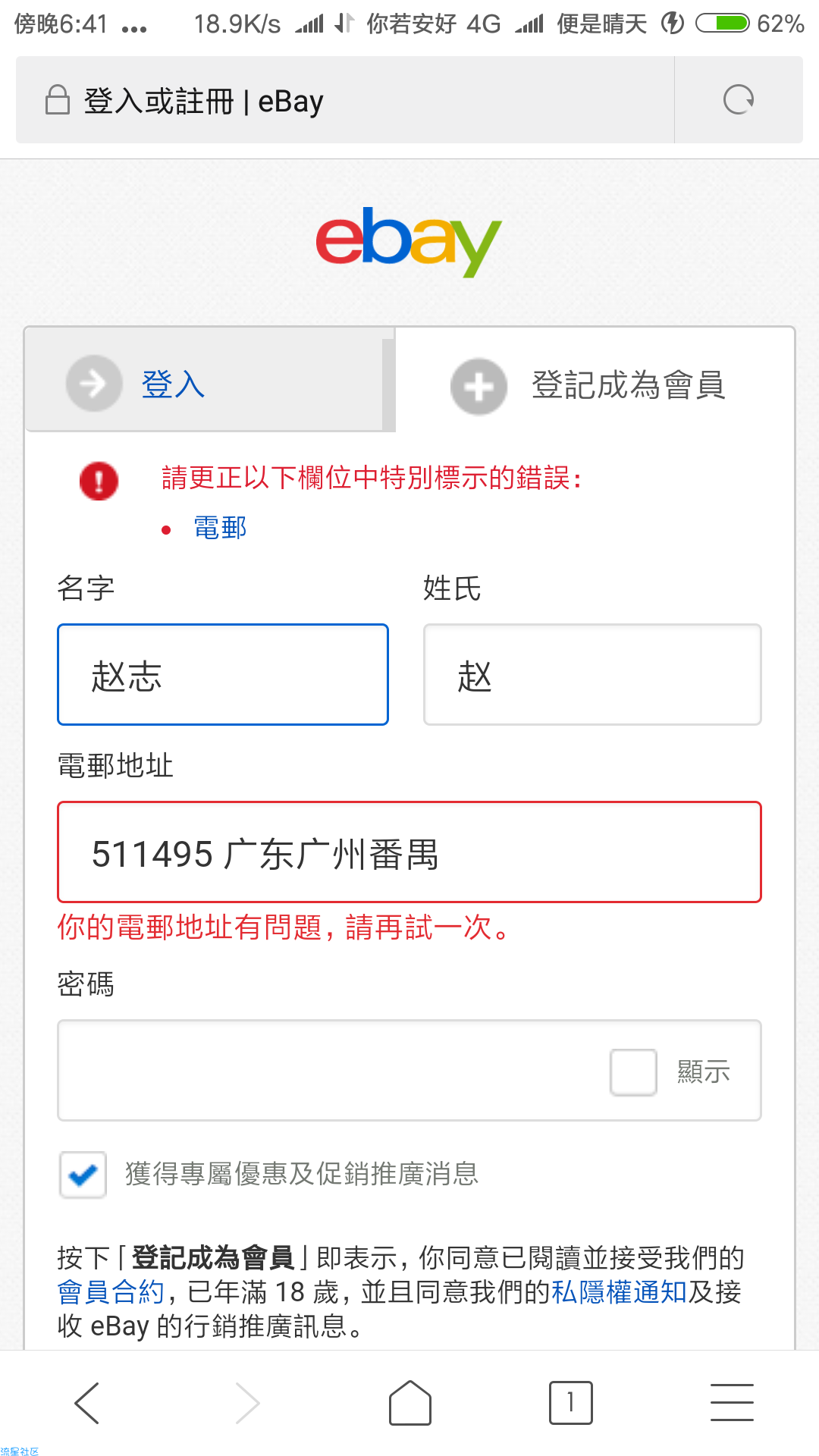Screen dimensions: 819x1456
Task: Tap the arrow icon beside 登入
Action: [x=94, y=383]
